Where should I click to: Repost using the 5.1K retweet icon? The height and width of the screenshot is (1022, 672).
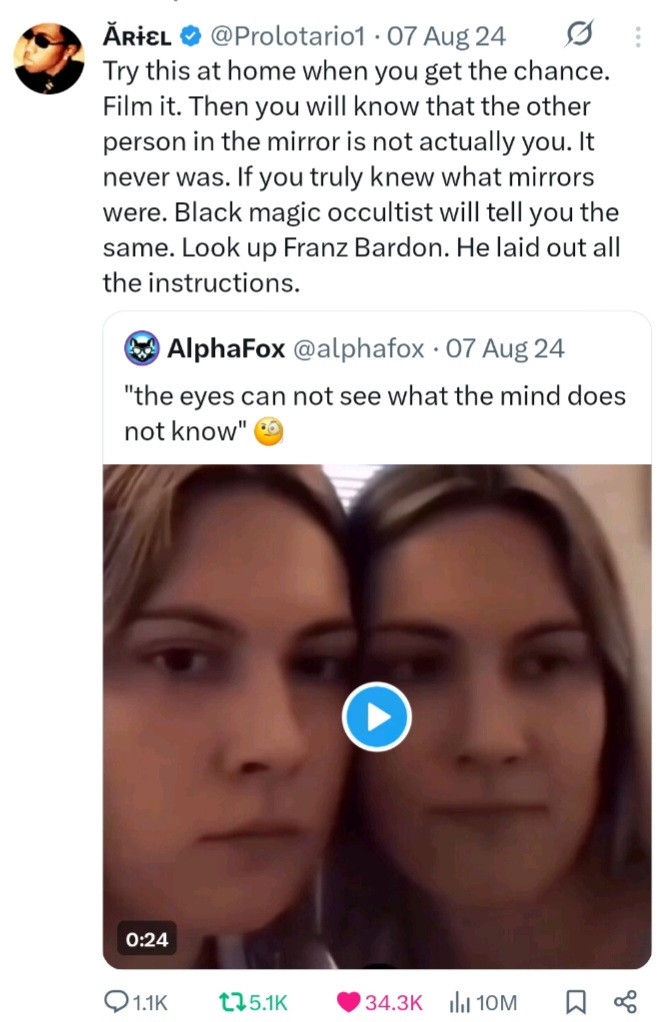click(253, 1002)
